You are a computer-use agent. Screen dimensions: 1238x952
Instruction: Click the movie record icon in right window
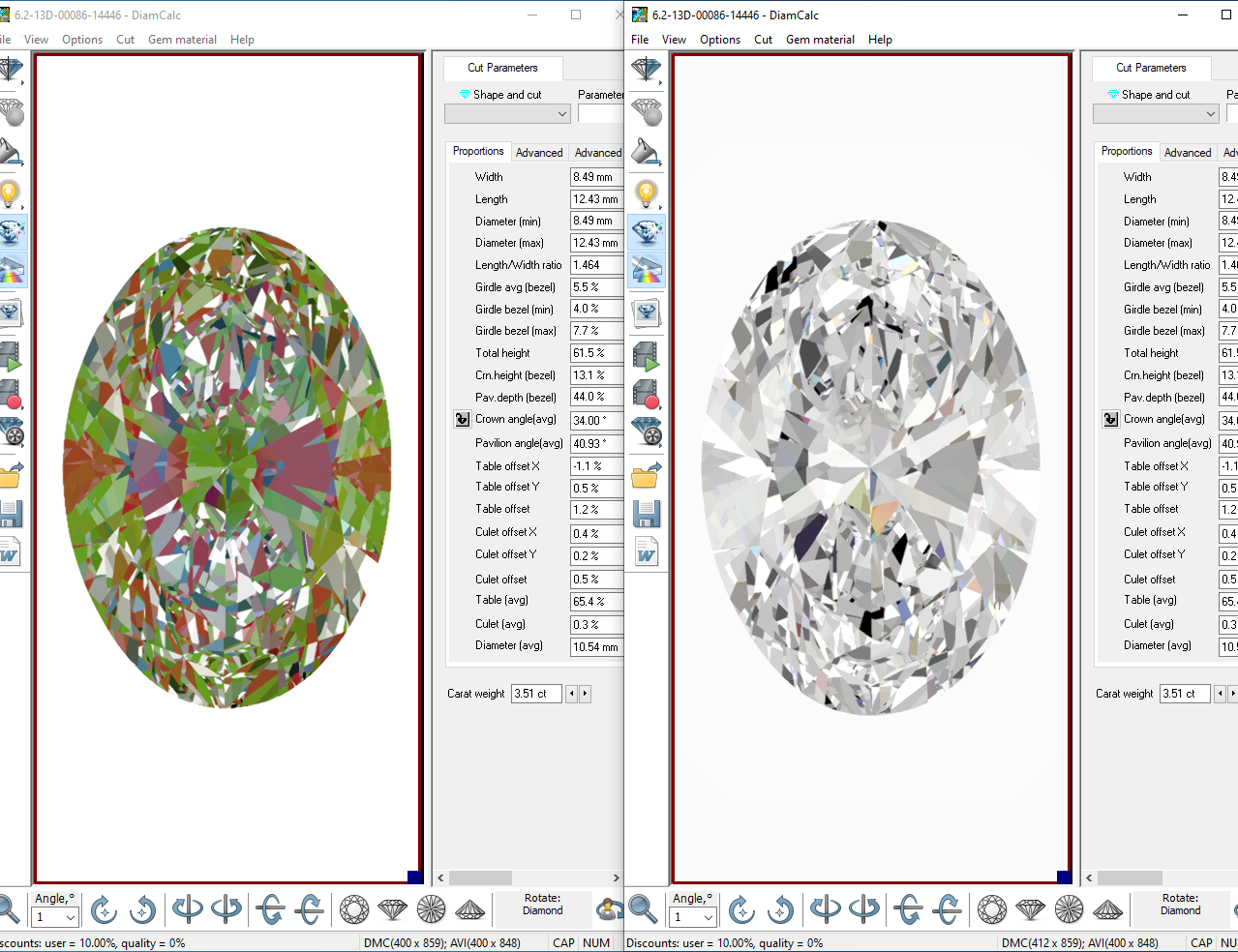coord(647,394)
